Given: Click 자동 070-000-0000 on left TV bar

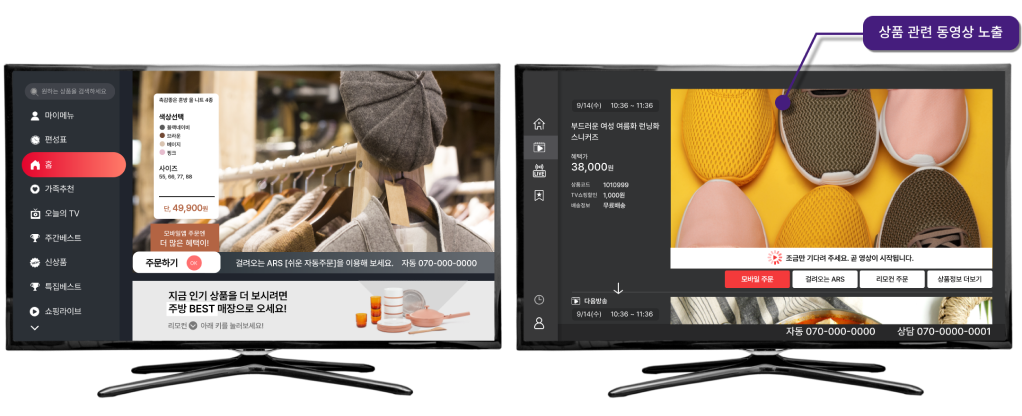Looking at the screenshot, I should (439, 263).
